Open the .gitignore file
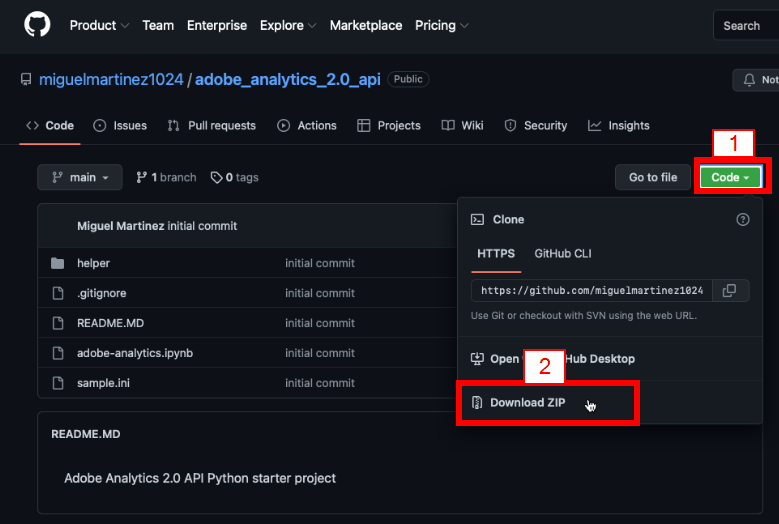 pyautogui.click(x=101, y=293)
